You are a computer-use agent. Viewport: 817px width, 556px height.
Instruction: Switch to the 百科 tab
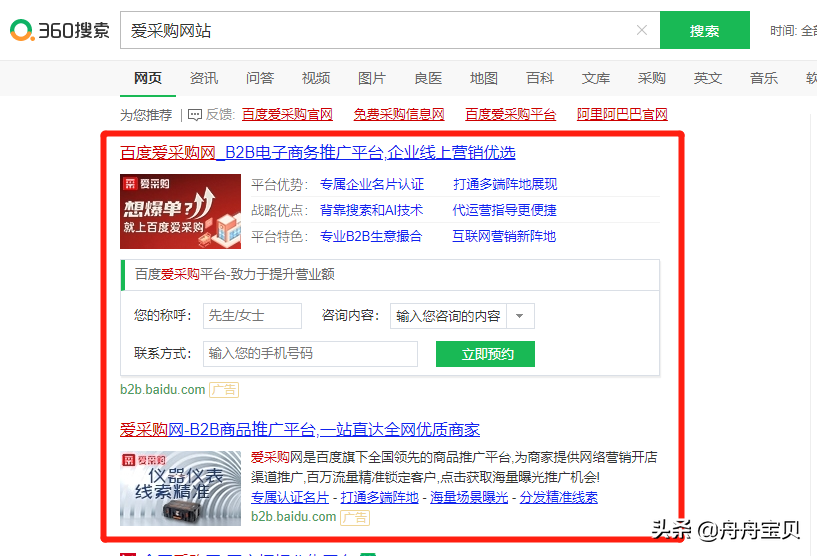(x=540, y=78)
